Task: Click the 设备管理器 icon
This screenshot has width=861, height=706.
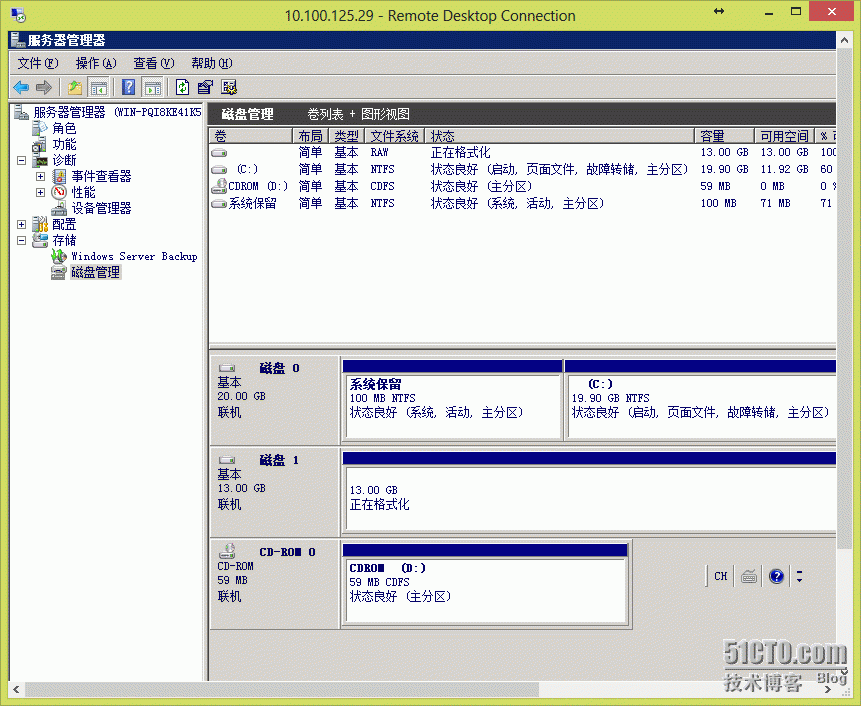Action: click(x=59, y=209)
